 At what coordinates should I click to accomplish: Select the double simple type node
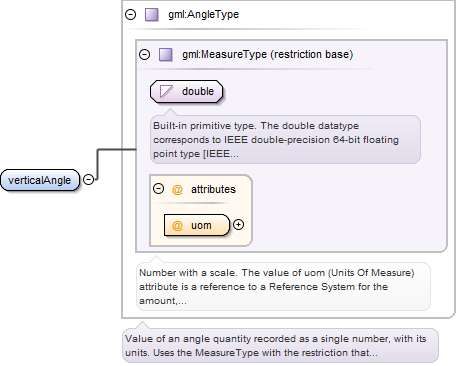click(186, 91)
